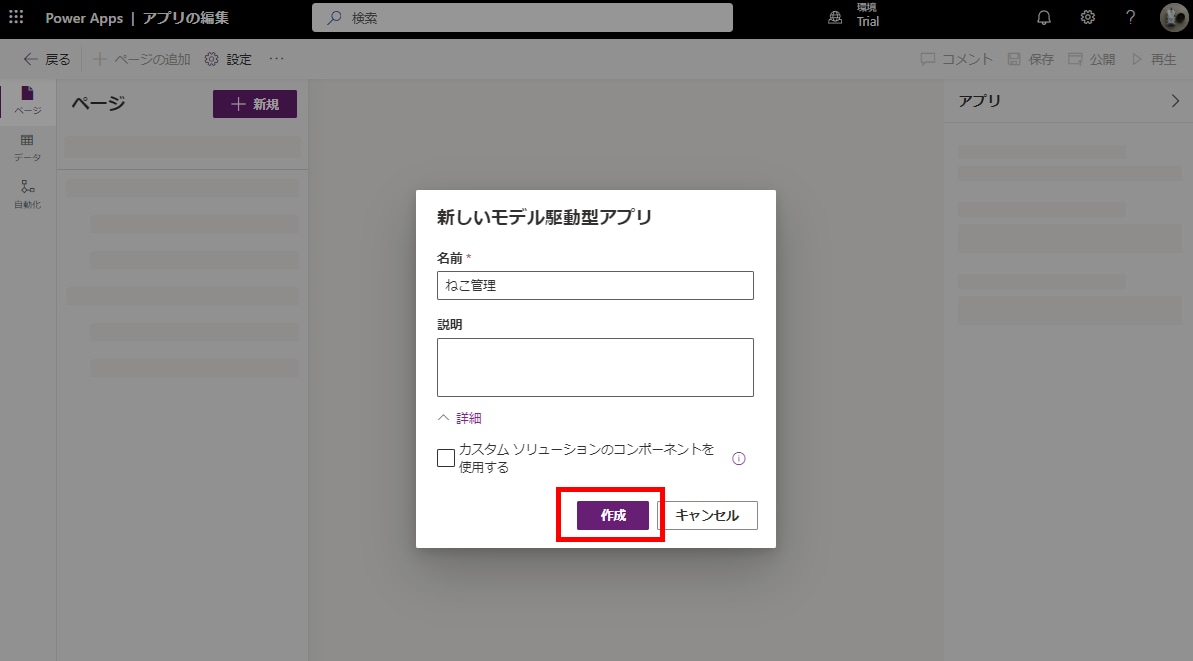Open the more options ellipsis
1193x661 pixels.
[x=276, y=59]
